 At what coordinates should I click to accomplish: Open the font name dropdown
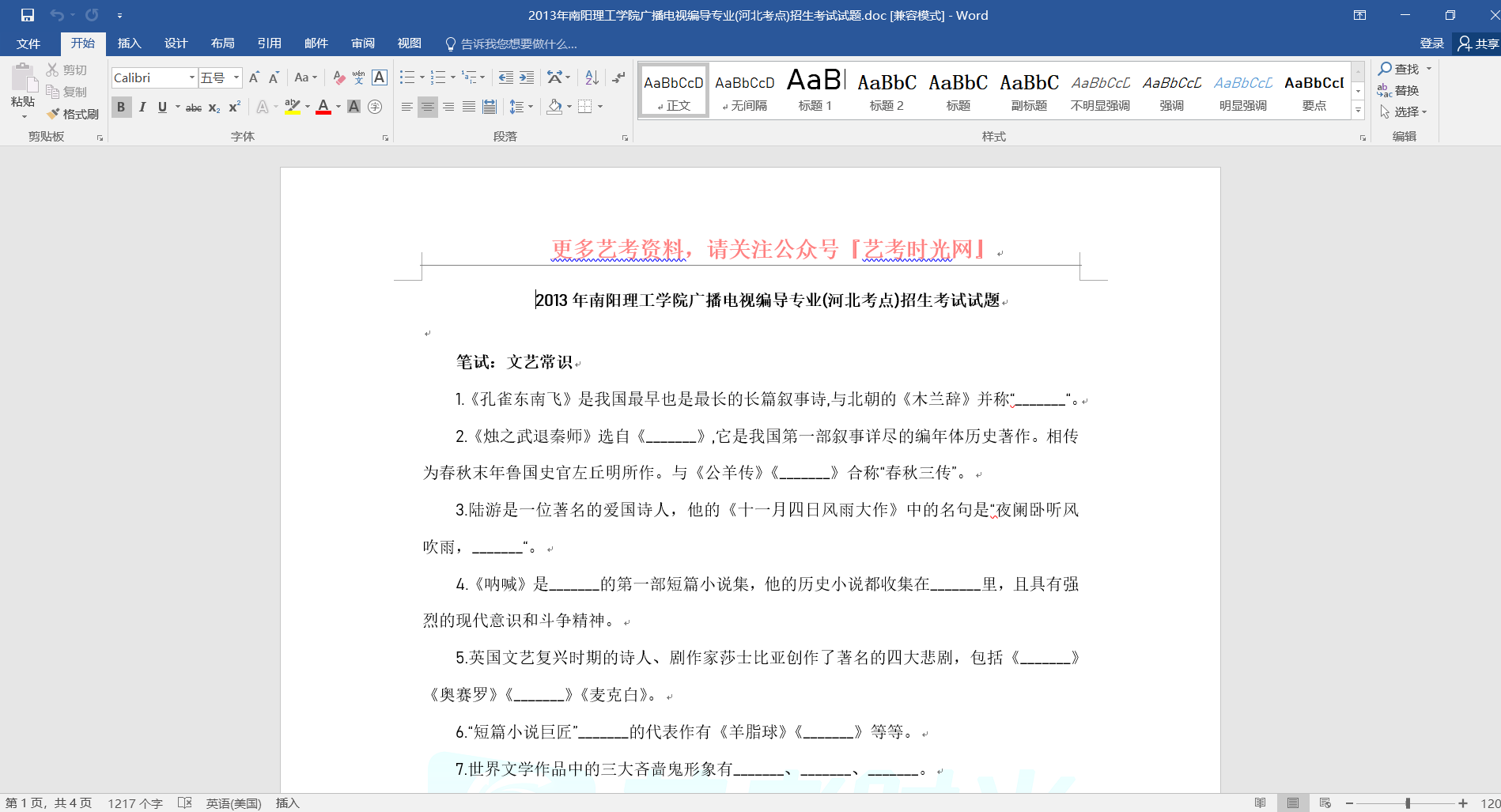point(191,77)
